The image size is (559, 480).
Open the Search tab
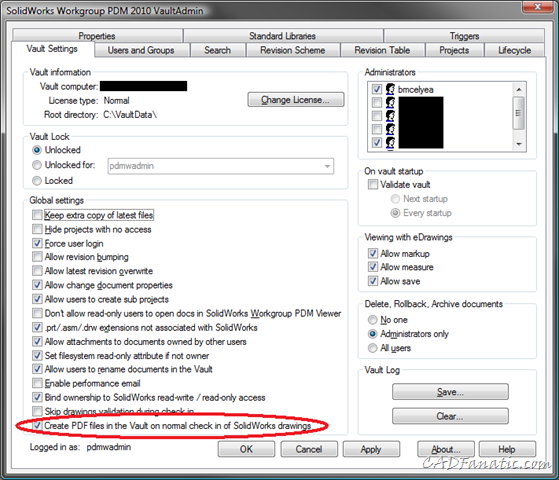pos(217,50)
